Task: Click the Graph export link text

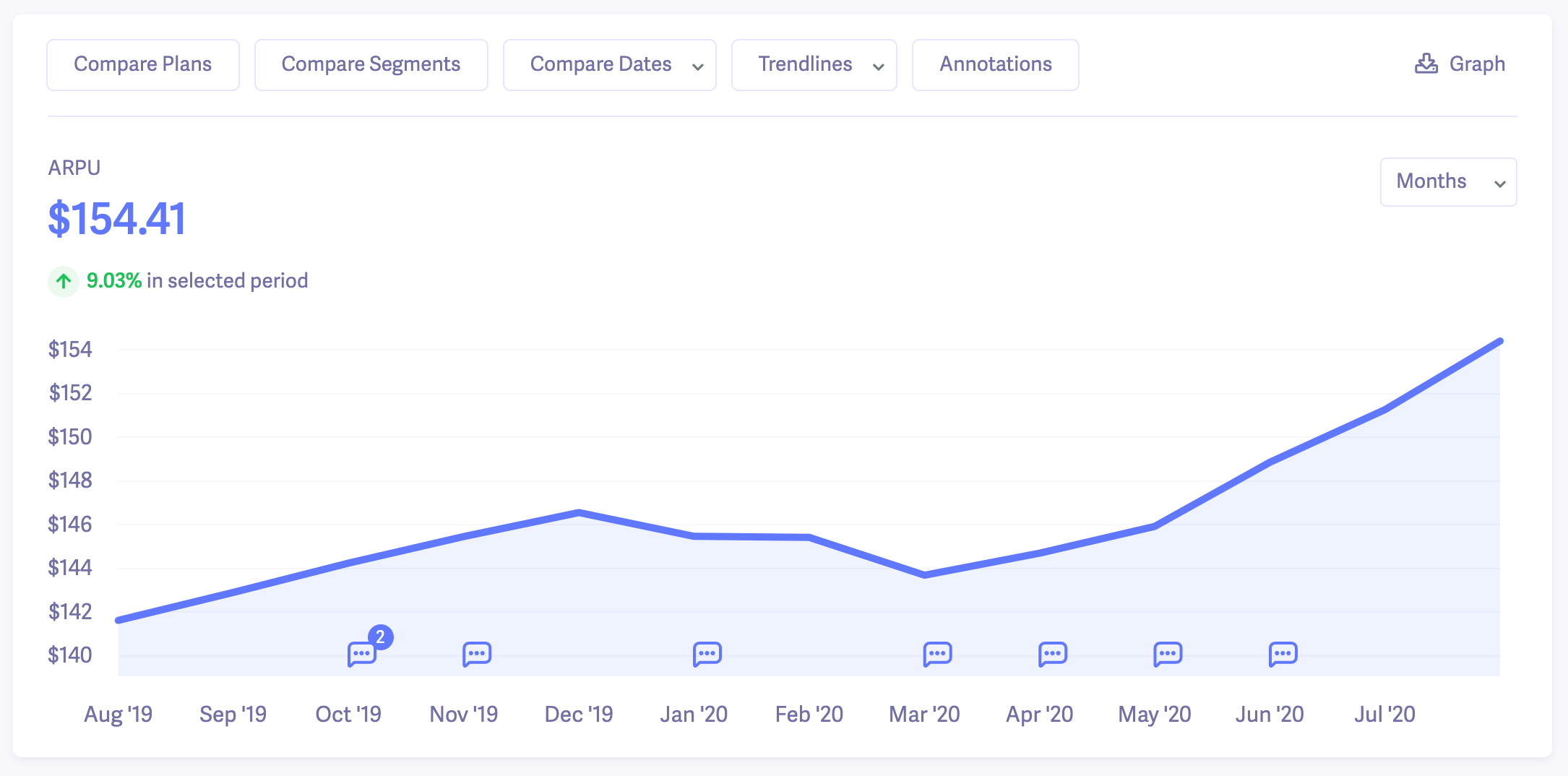Action: tap(1477, 64)
